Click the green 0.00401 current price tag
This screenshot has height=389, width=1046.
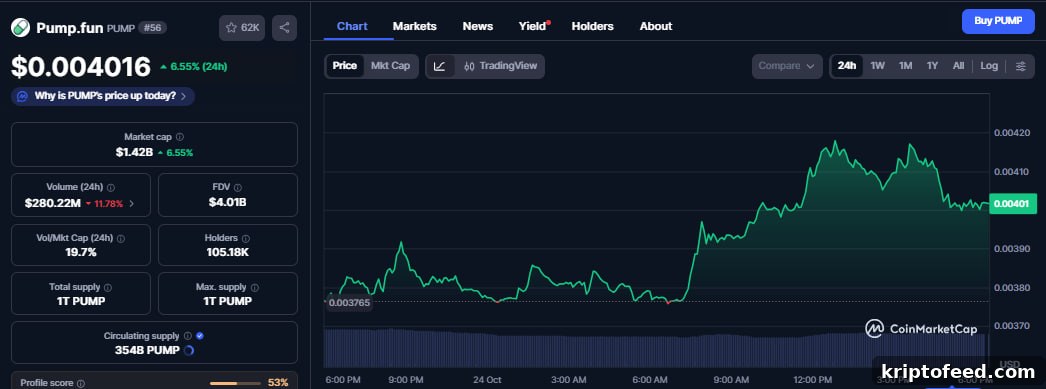(1013, 204)
